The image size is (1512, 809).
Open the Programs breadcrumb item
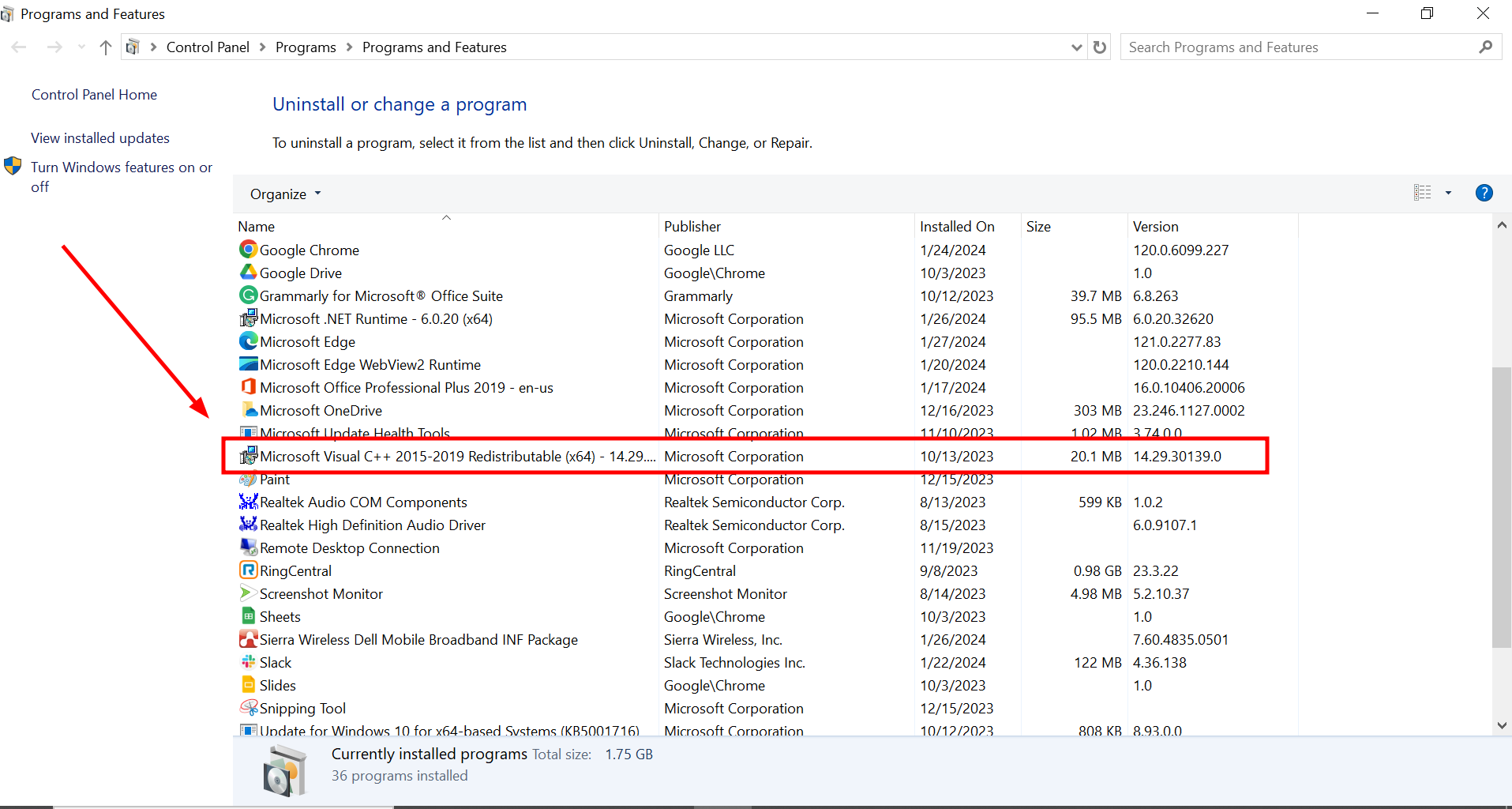(306, 47)
